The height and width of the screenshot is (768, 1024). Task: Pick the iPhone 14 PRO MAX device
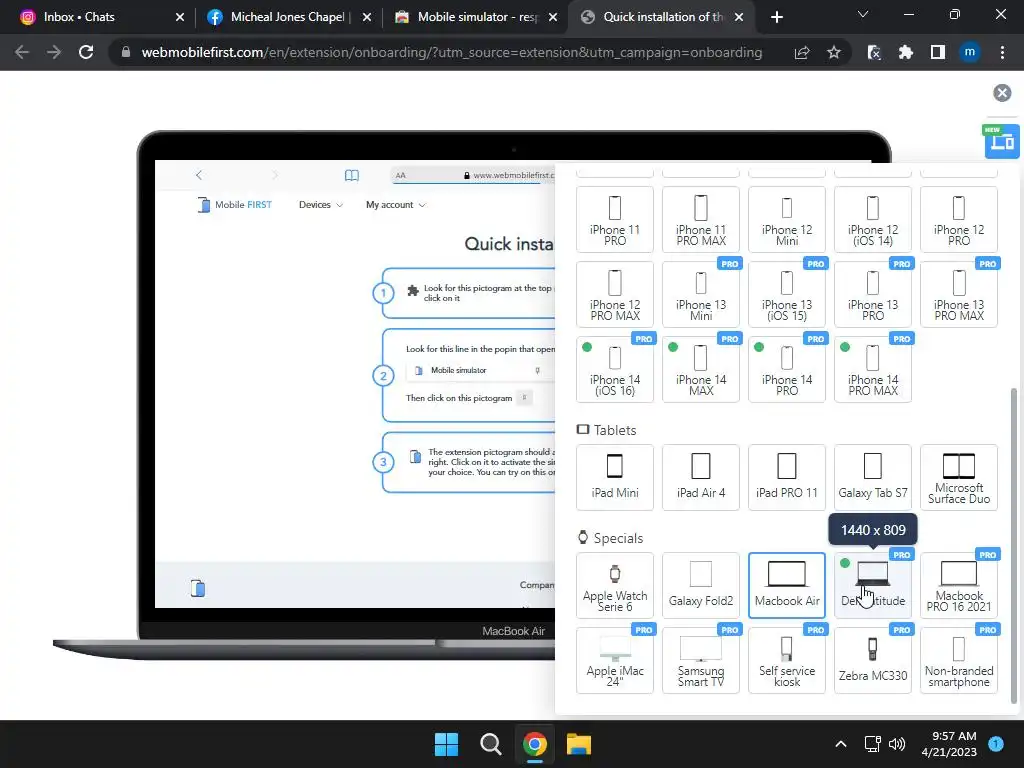(872, 370)
